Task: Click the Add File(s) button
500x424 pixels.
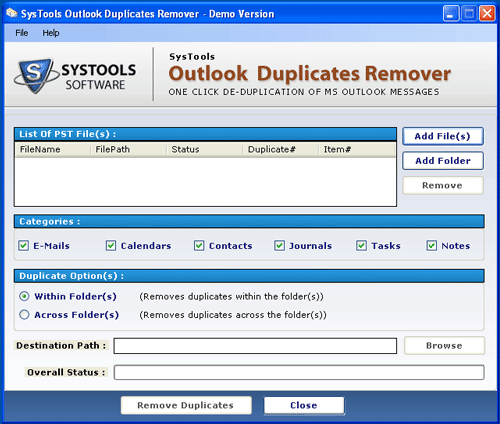Action: point(443,136)
